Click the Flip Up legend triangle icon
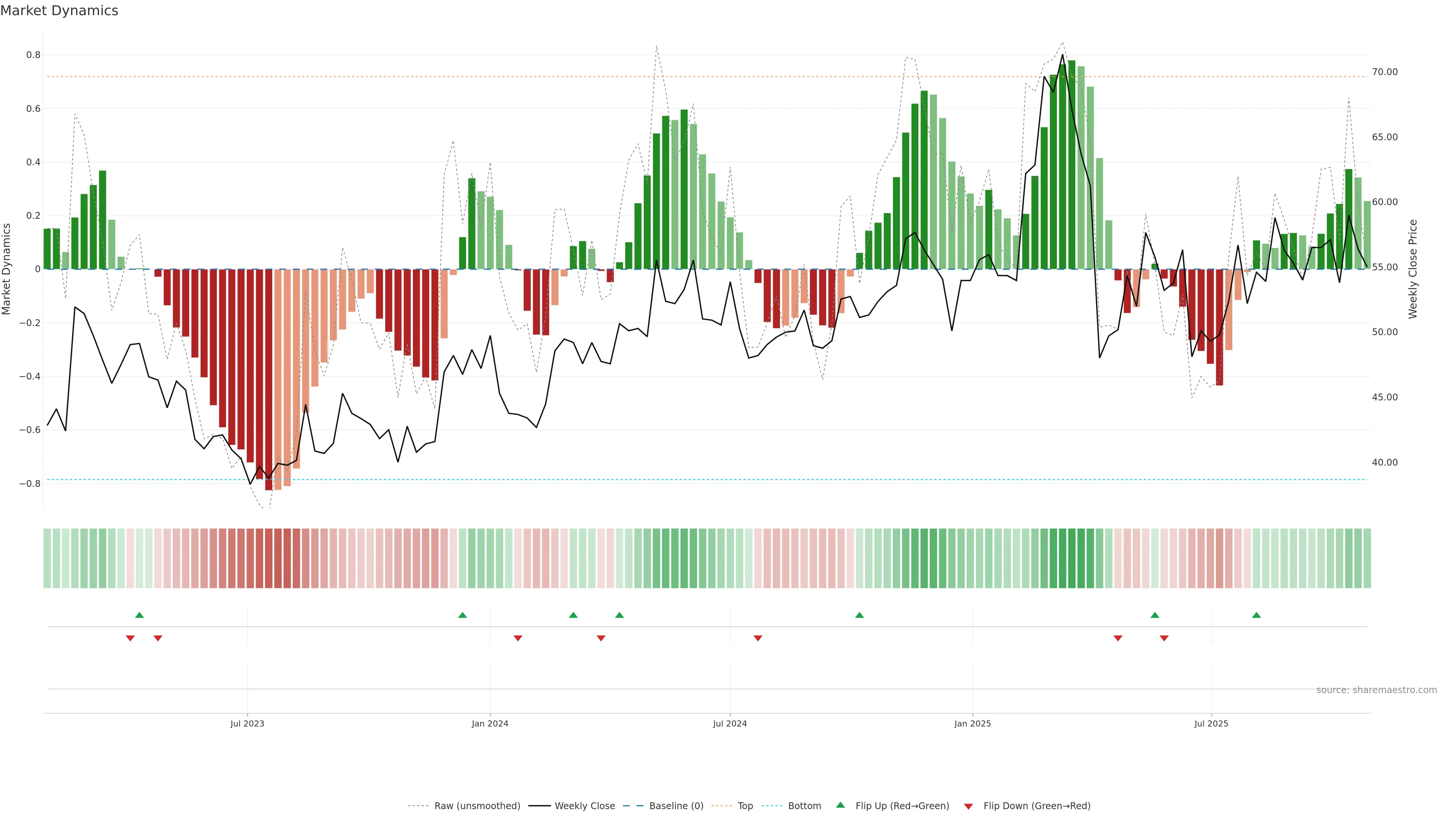Screen dimensions: 1456x819 pyautogui.click(x=840, y=805)
